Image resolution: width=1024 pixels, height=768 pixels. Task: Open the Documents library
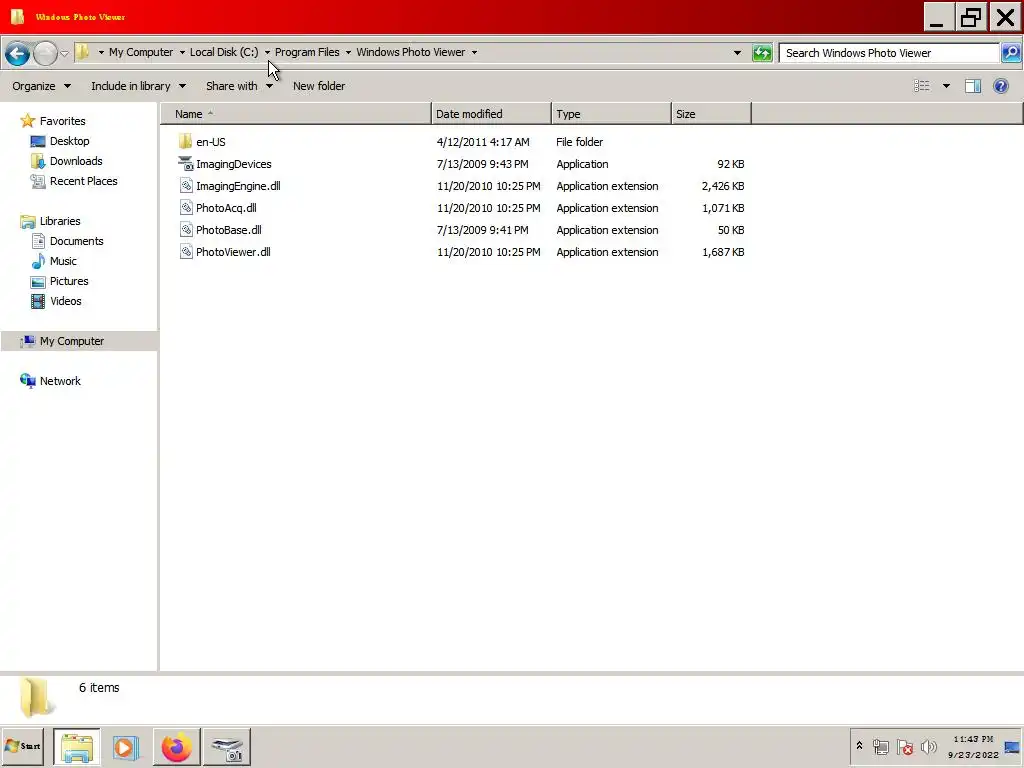tap(76, 241)
